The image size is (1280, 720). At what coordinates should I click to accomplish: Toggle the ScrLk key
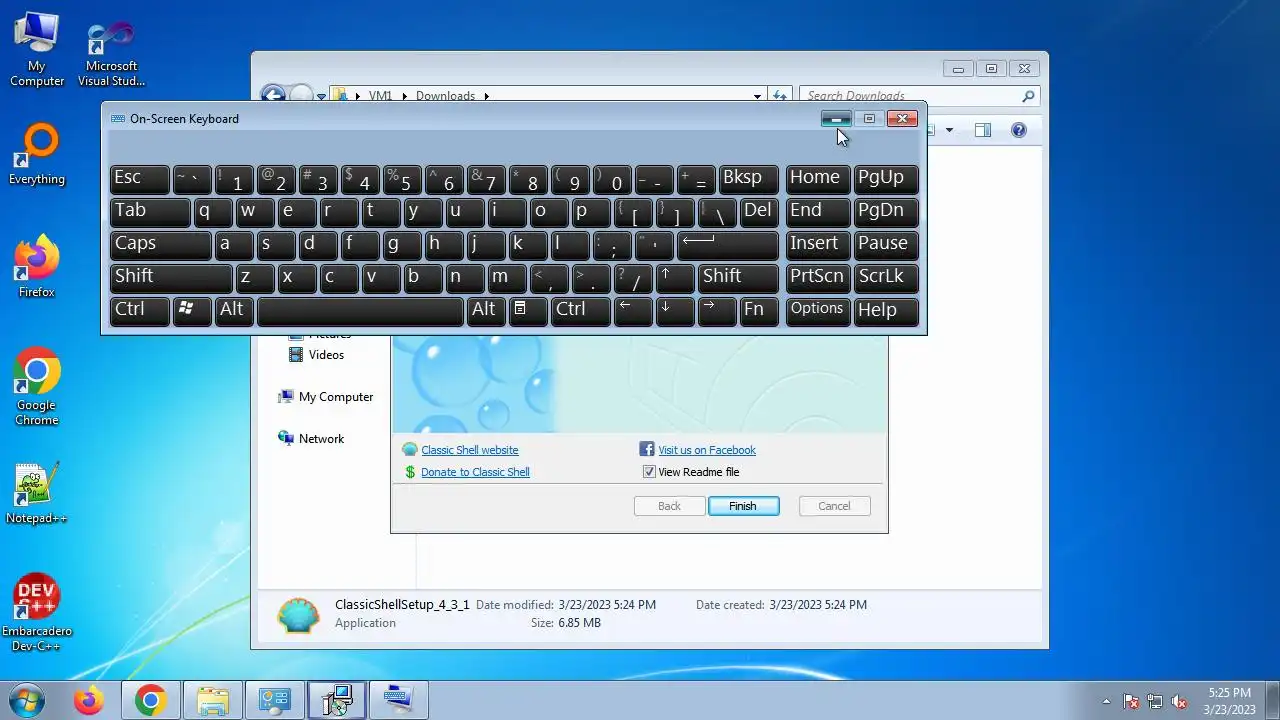tap(886, 278)
